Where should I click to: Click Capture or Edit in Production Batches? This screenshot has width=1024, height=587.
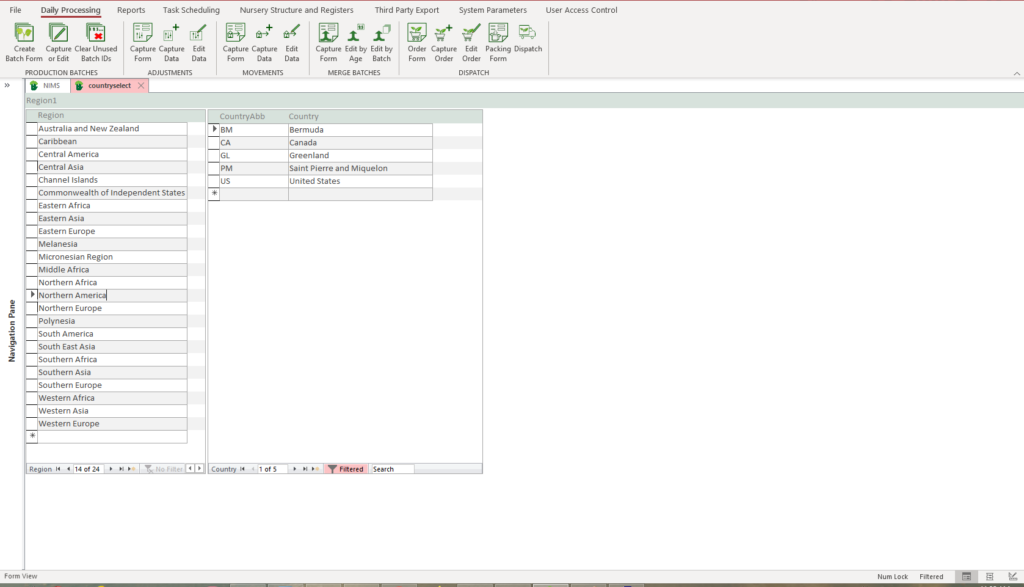(59, 34)
